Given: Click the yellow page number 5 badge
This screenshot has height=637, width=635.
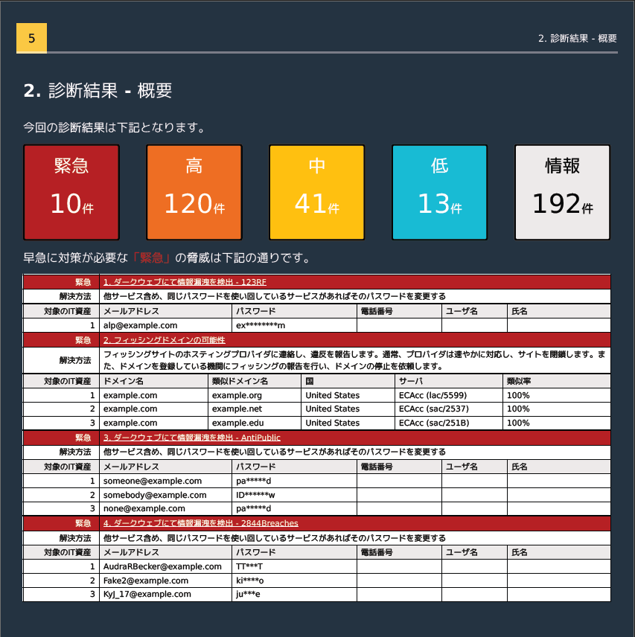Looking at the screenshot, I should (32, 39).
